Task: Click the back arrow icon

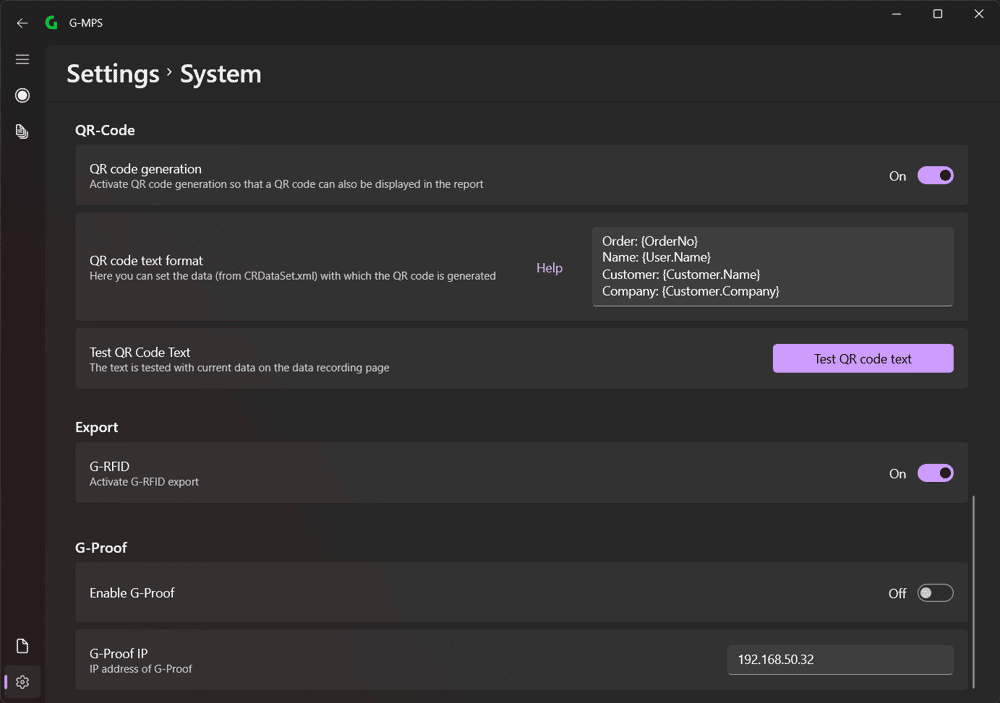Action: coord(22,23)
